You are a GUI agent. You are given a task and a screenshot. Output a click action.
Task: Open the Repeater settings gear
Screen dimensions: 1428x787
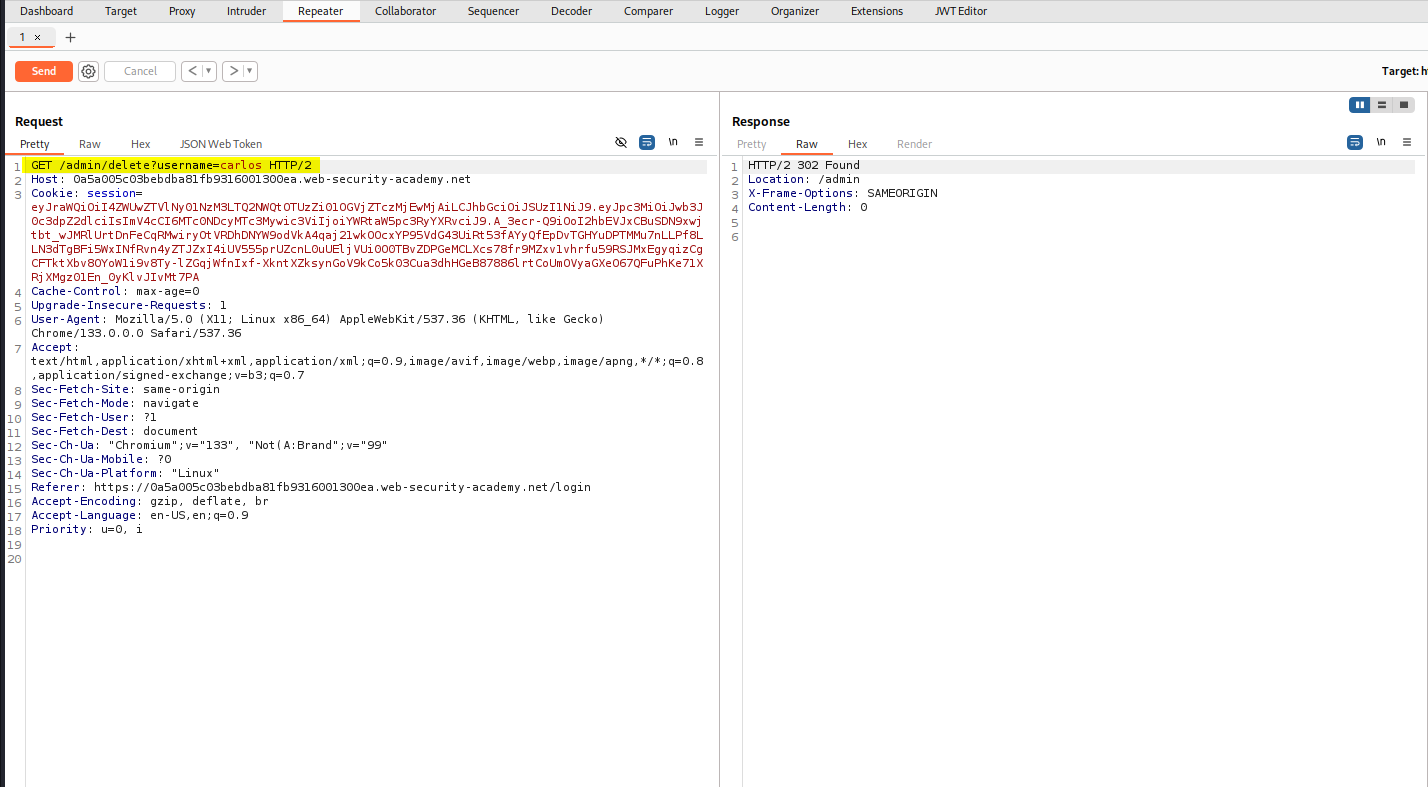click(x=88, y=71)
